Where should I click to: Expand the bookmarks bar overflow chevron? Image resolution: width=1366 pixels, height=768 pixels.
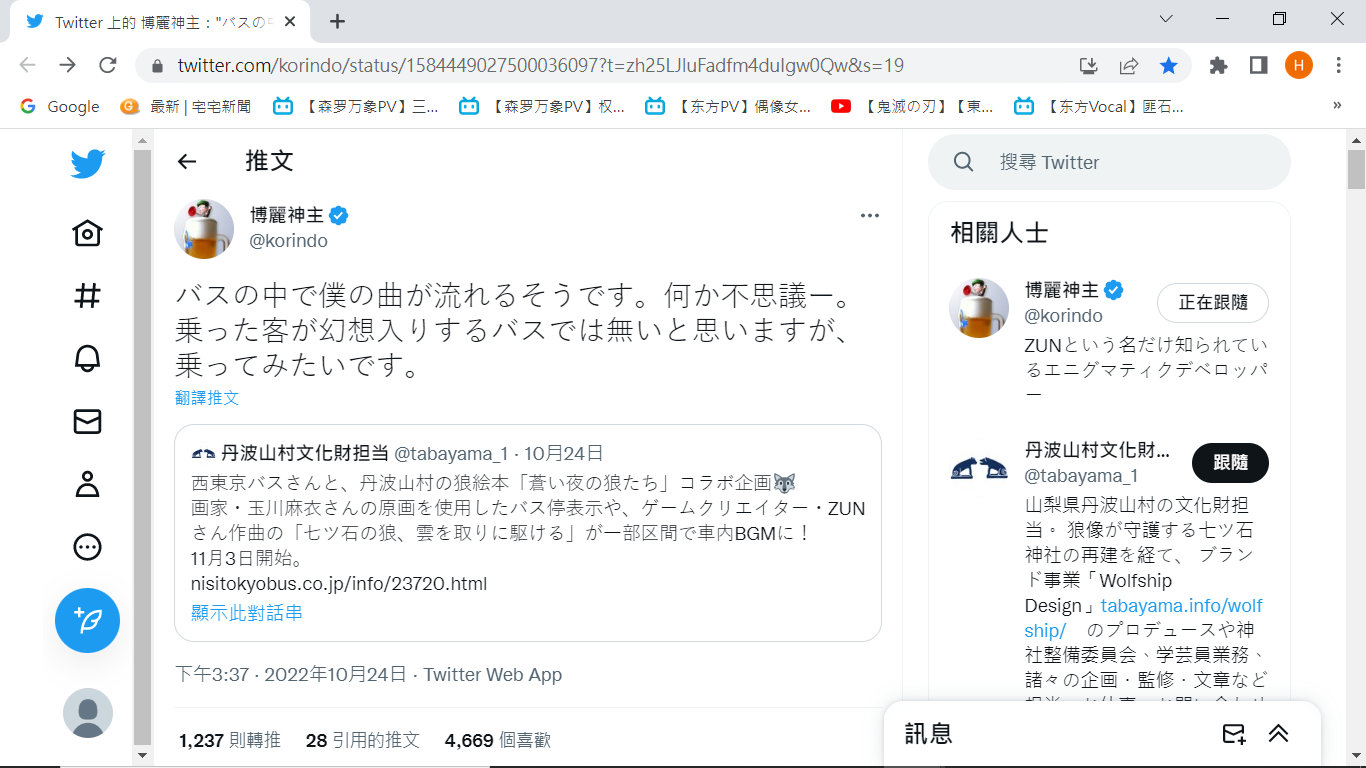1337,106
